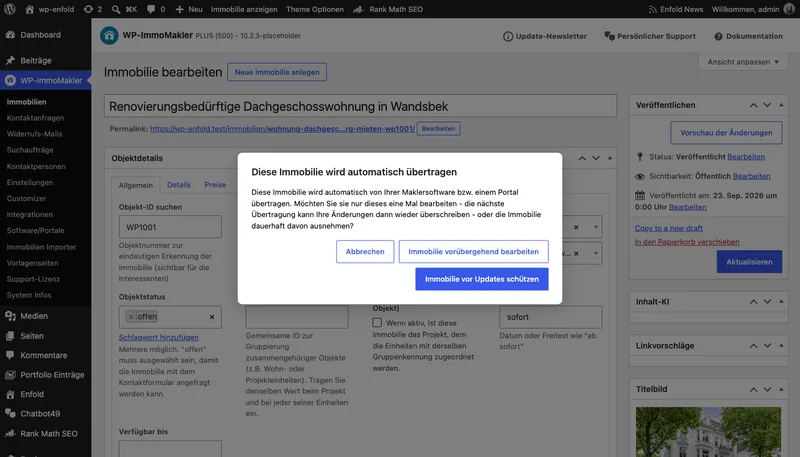Switch to the Details tab

tap(179, 185)
